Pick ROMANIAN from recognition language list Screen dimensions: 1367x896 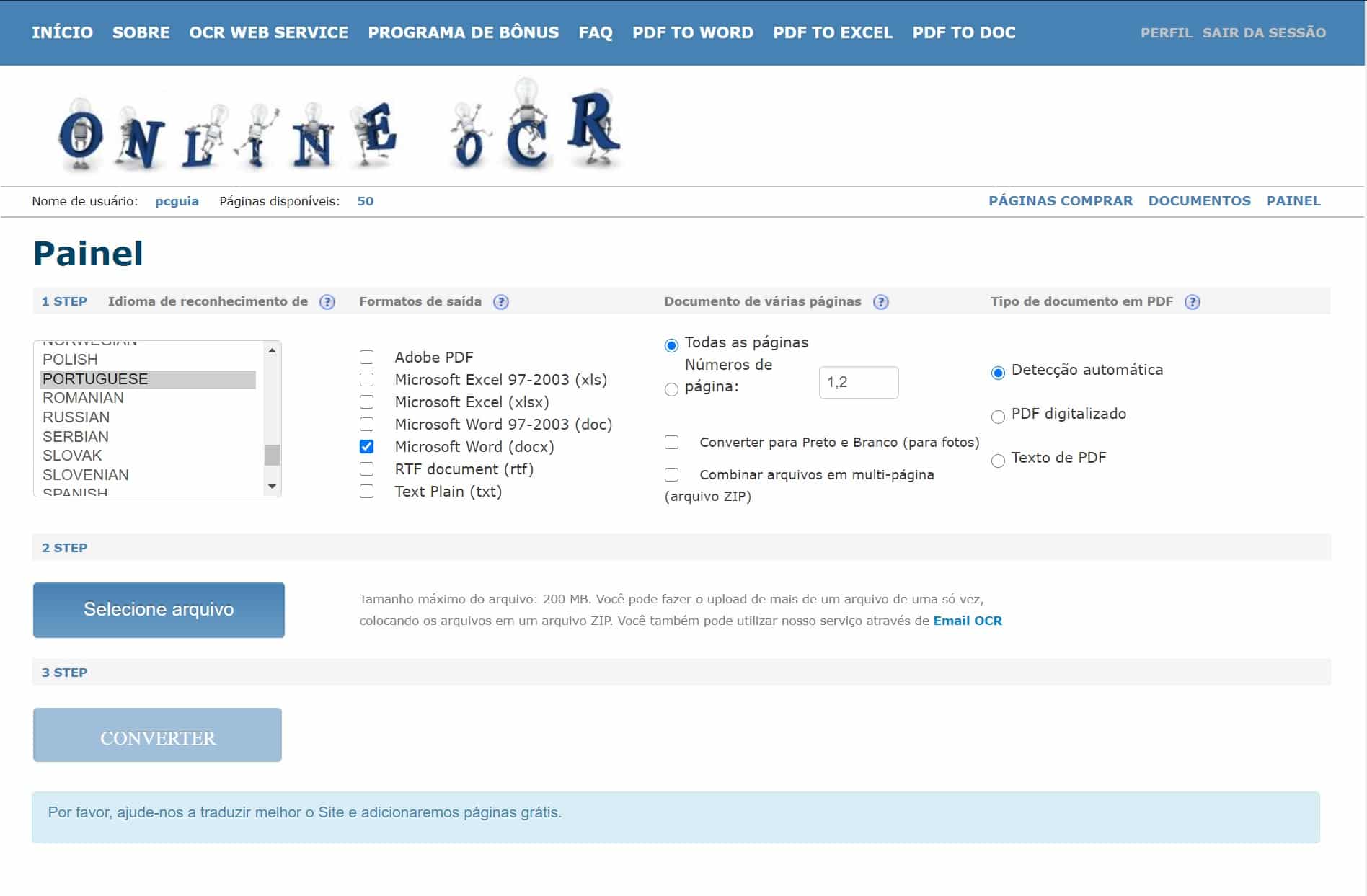click(83, 398)
